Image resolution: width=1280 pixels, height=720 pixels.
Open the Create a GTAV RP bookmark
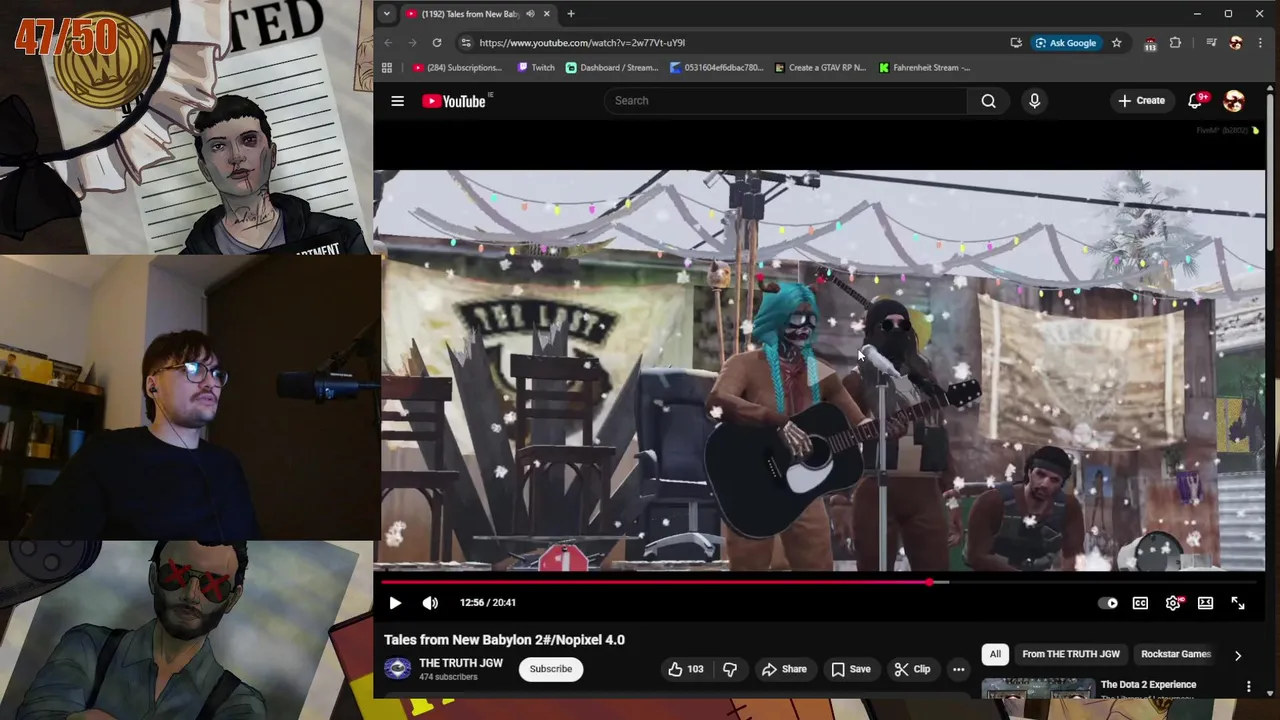pyautogui.click(x=819, y=68)
